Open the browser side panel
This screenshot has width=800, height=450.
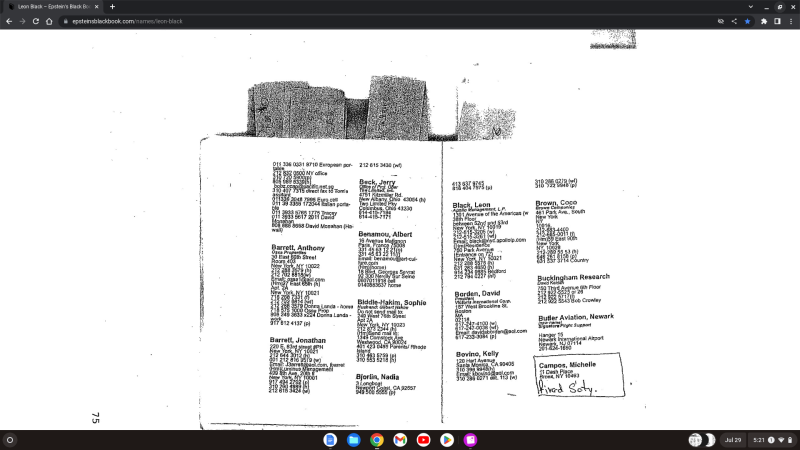click(777, 21)
